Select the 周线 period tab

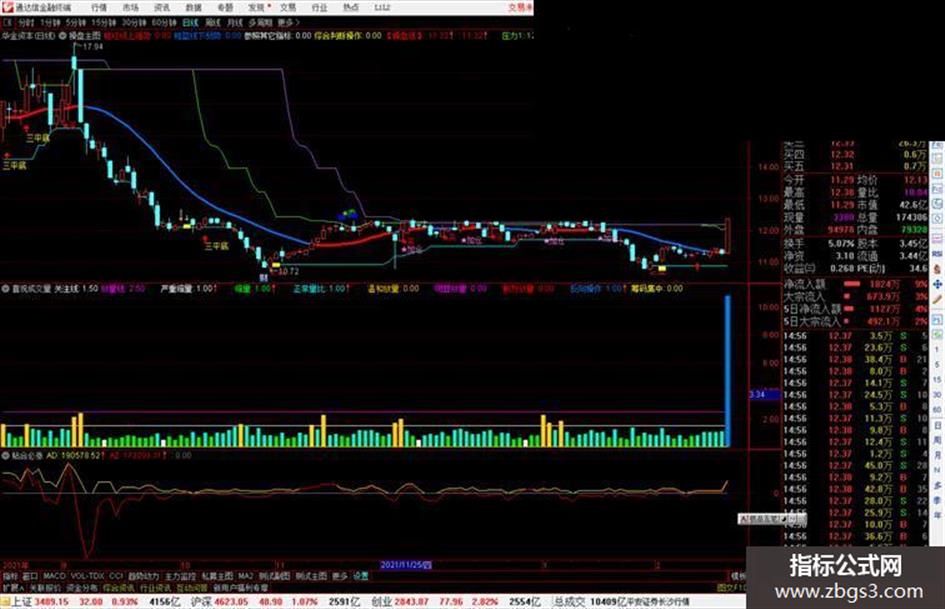213,23
